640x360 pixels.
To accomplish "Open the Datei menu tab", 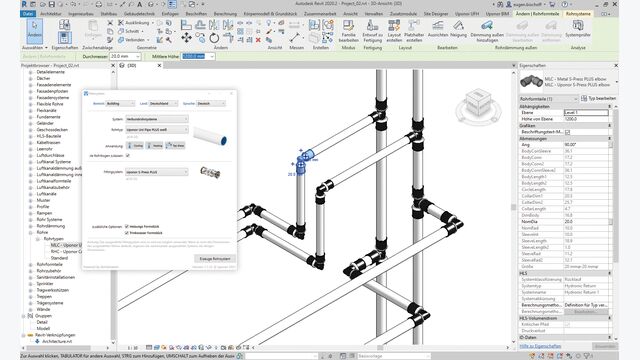I will (x=28, y=14).
